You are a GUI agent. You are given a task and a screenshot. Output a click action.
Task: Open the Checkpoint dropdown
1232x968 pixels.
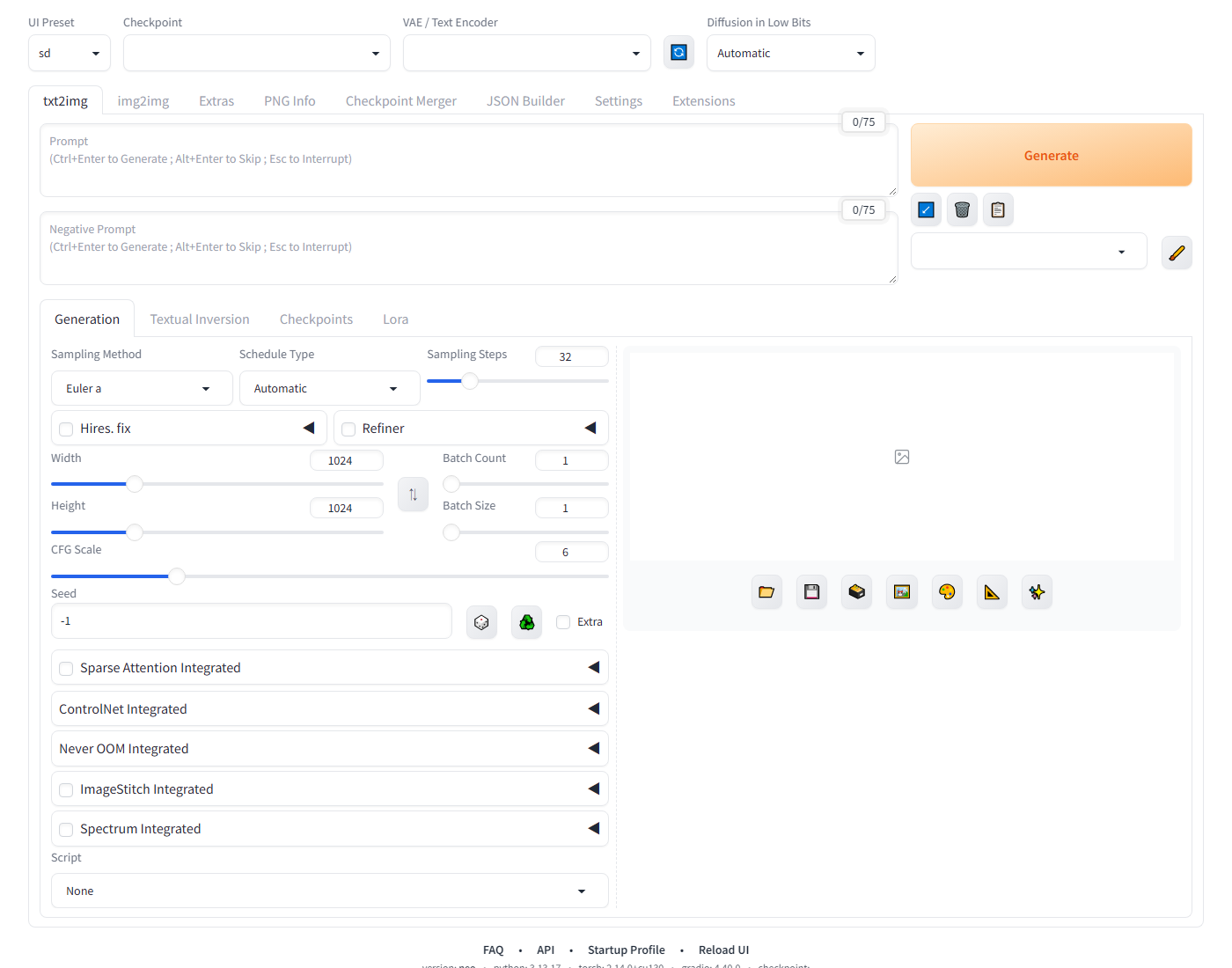click(x=257, y=53)
